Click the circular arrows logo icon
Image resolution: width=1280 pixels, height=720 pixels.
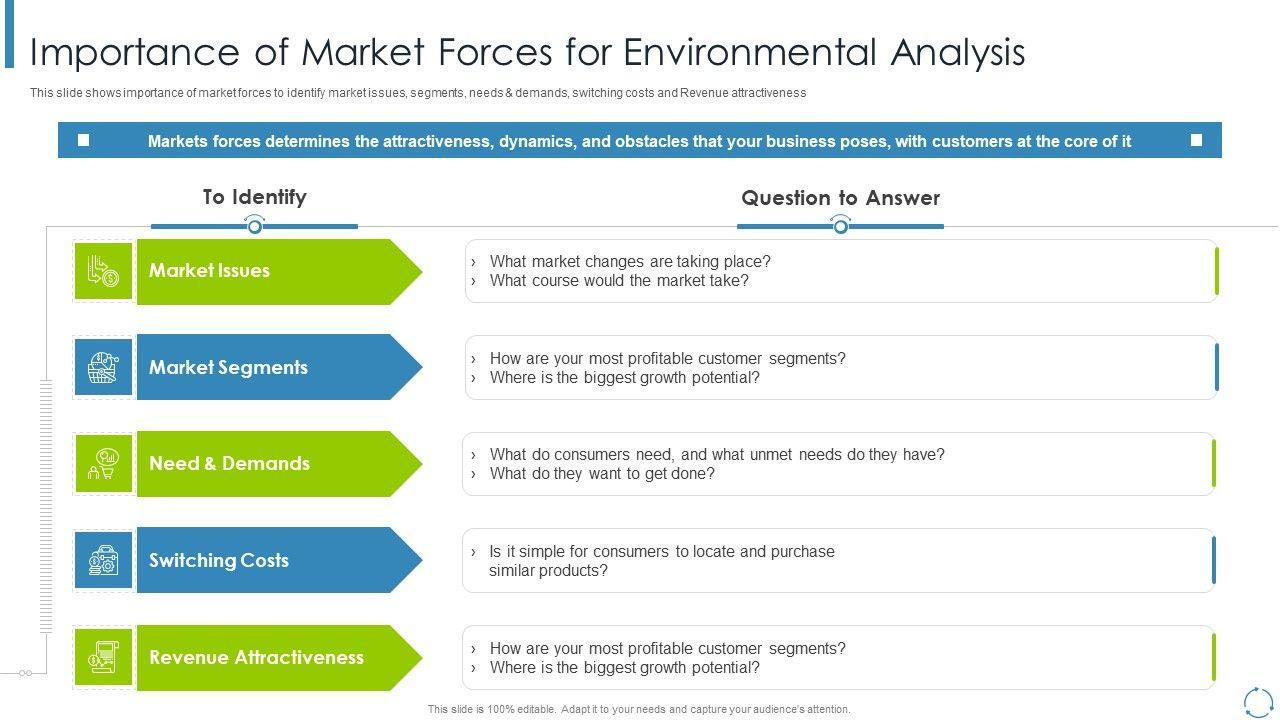coord(1257,701)
